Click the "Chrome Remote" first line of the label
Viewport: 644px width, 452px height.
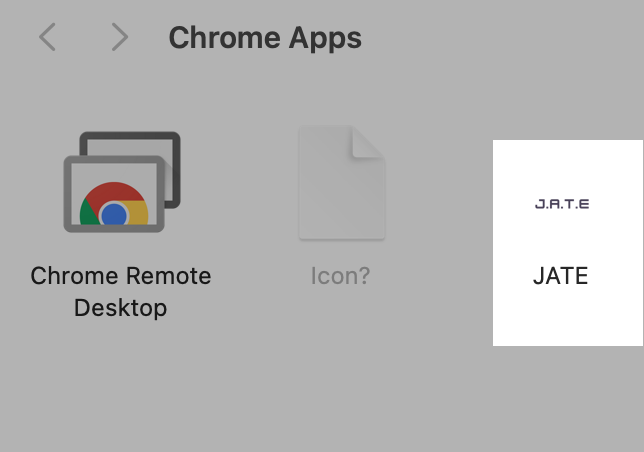pyautogui.click(x=121, y=275)
